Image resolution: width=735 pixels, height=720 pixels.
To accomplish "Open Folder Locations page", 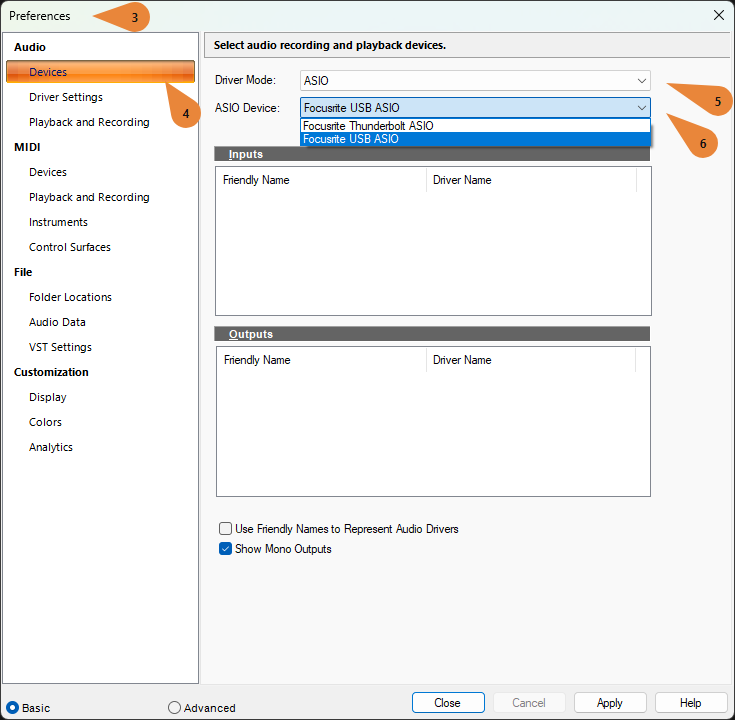I will (70, 297).
